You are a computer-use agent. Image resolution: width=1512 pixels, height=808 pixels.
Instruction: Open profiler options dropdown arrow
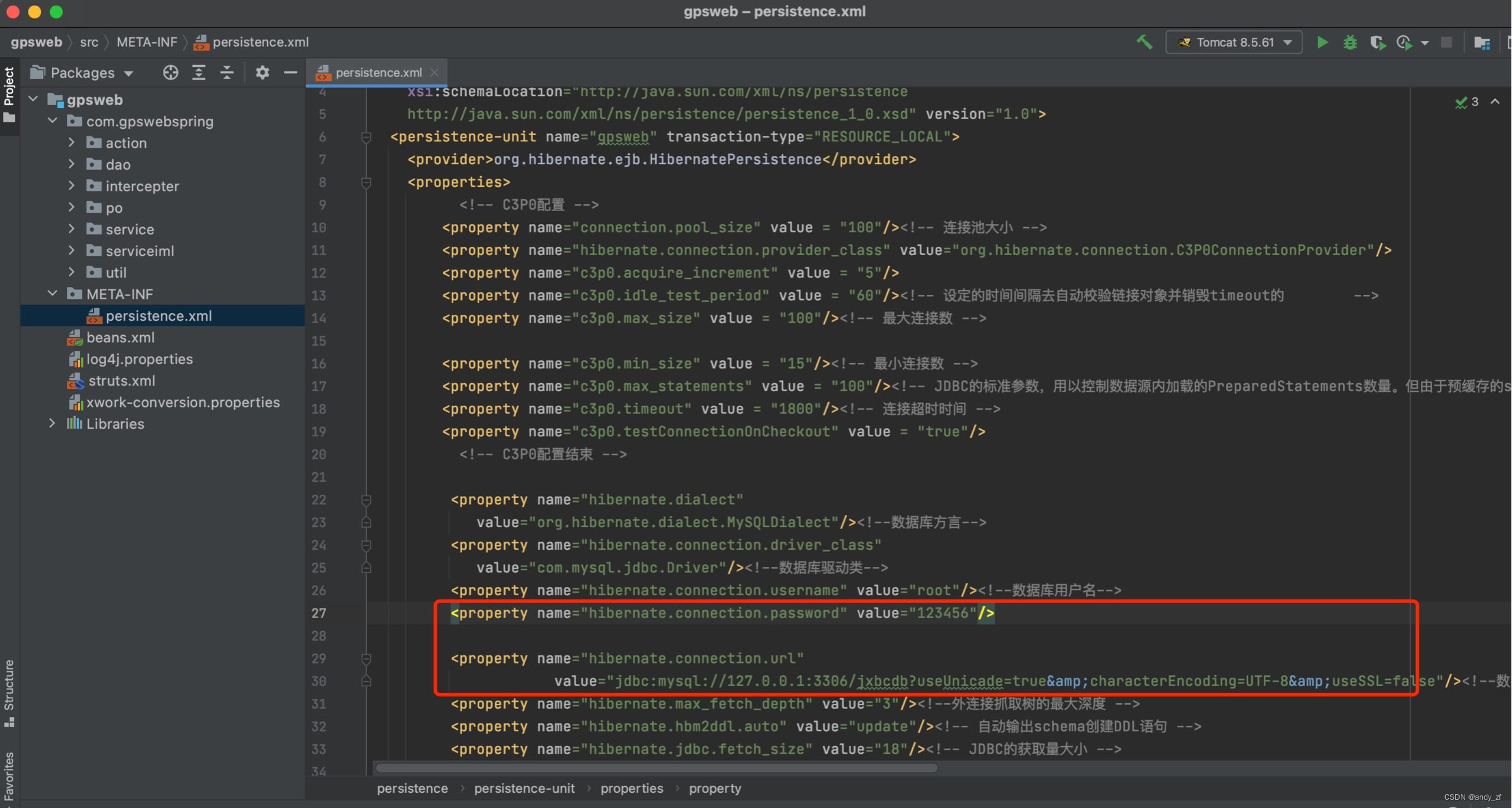pyautogui.click(x=1425, y=43)
